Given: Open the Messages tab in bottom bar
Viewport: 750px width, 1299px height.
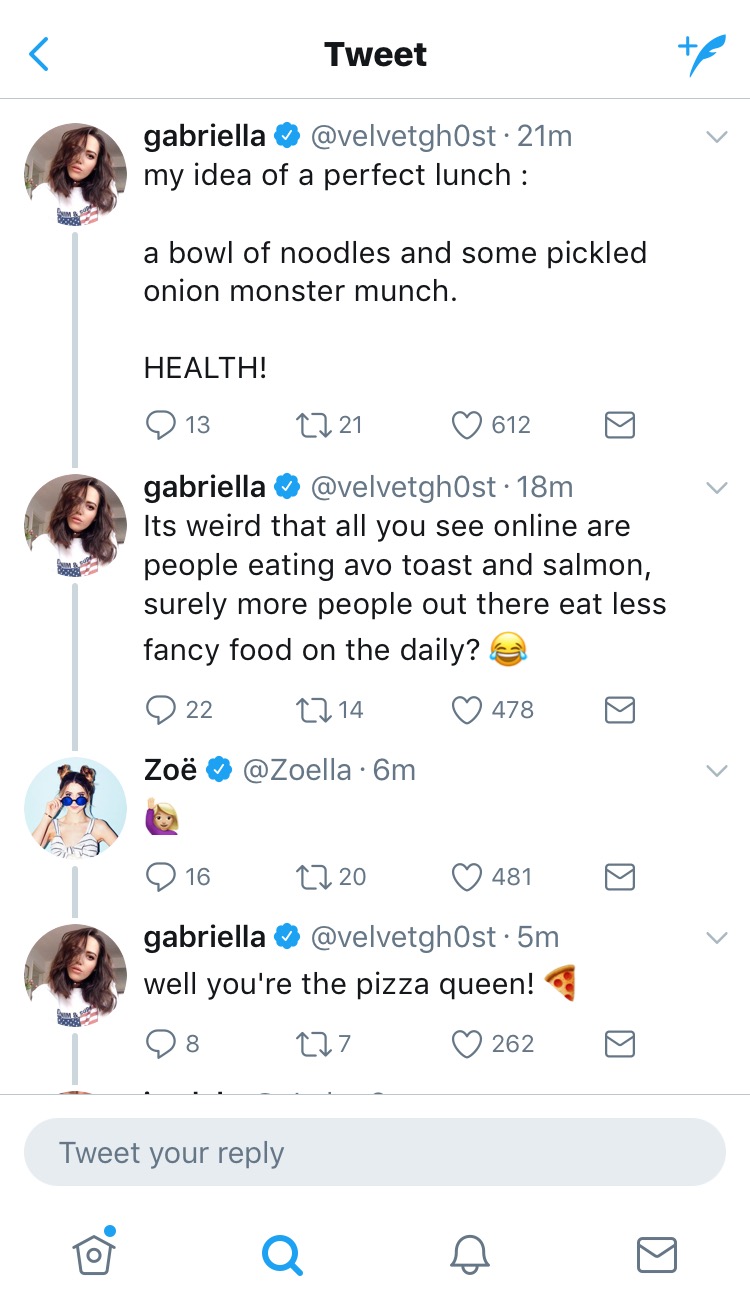Looking at the screenshot, I should (x=657, y=1254).
